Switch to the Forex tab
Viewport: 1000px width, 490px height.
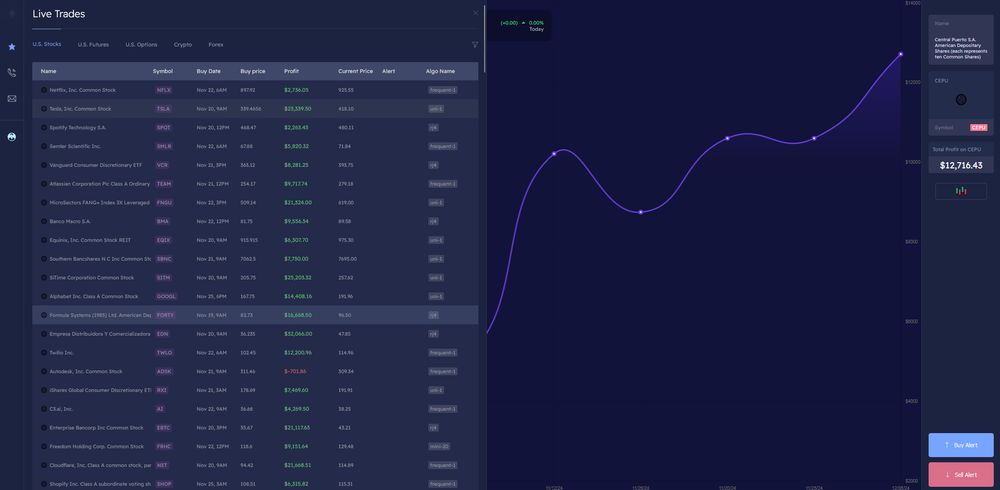pyautogui.click(x=216, y=45)
